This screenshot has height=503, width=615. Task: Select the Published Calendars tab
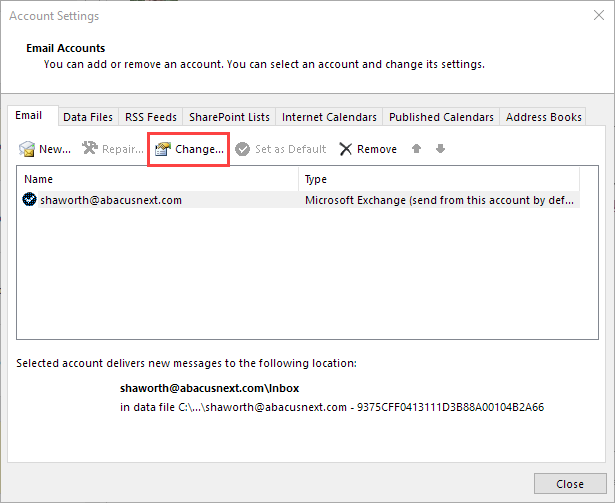pos(441,117)
